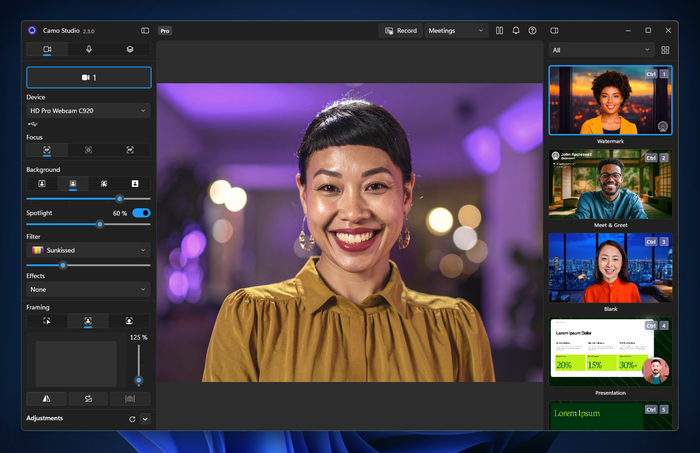Open the HD Pro Webcam C920 device dropdown
Image resolution: width=700 pixels, height=453 pixels.
[x=88, y=111]
